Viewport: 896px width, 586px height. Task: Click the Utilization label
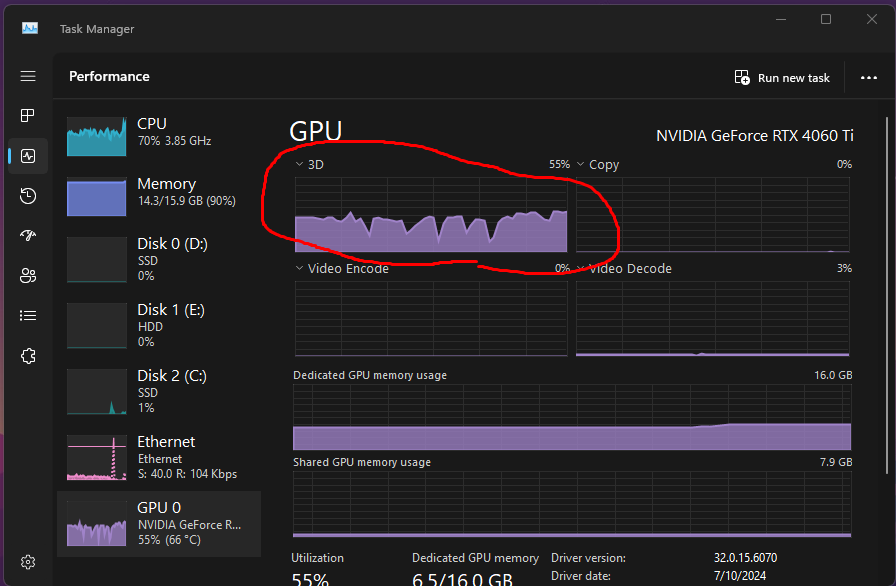tap(318, 558)
